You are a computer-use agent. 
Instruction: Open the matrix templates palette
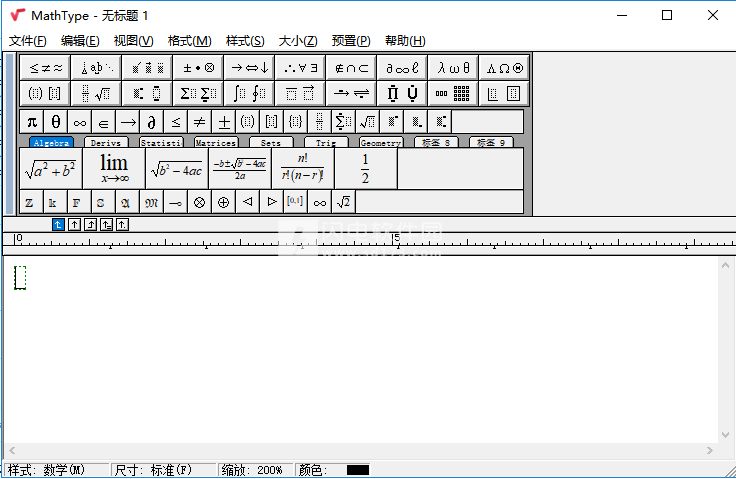pyautogui.click(x=453, y=93)
